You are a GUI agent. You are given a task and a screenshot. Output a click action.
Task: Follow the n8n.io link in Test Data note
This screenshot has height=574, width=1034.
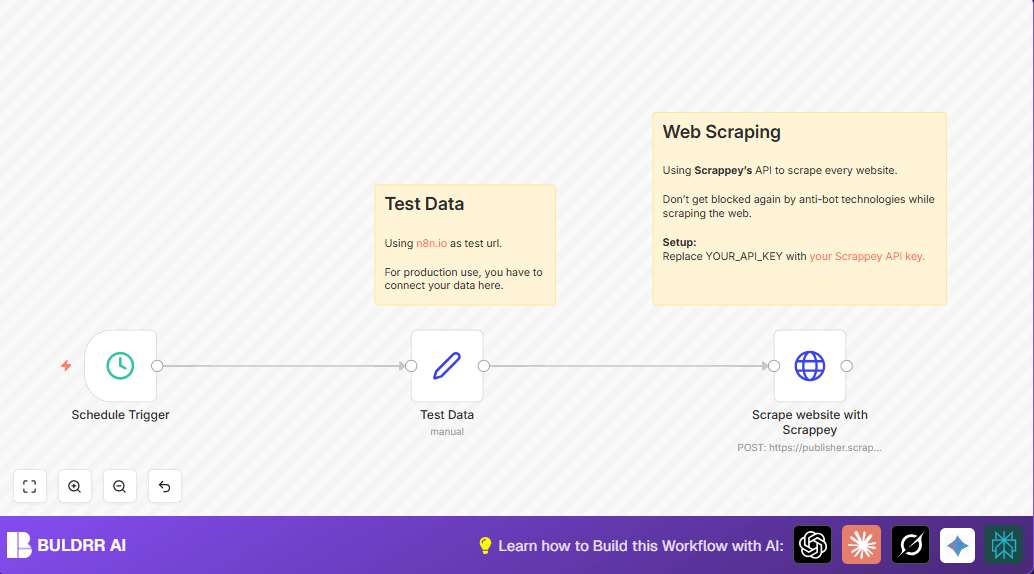coord(431,243)
